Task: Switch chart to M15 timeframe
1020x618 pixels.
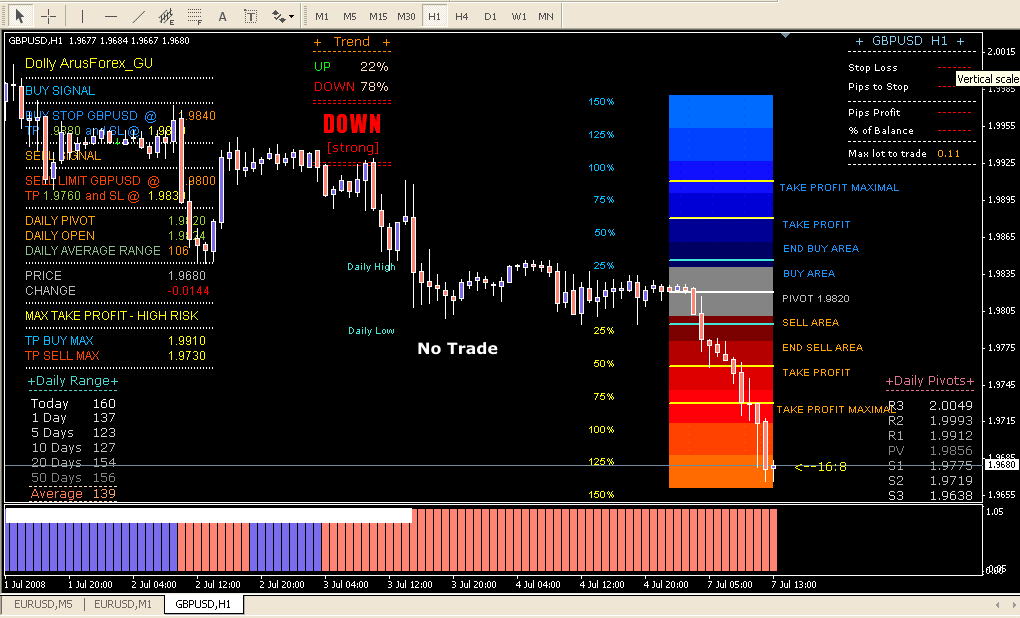Action: [x=377, y=17]
